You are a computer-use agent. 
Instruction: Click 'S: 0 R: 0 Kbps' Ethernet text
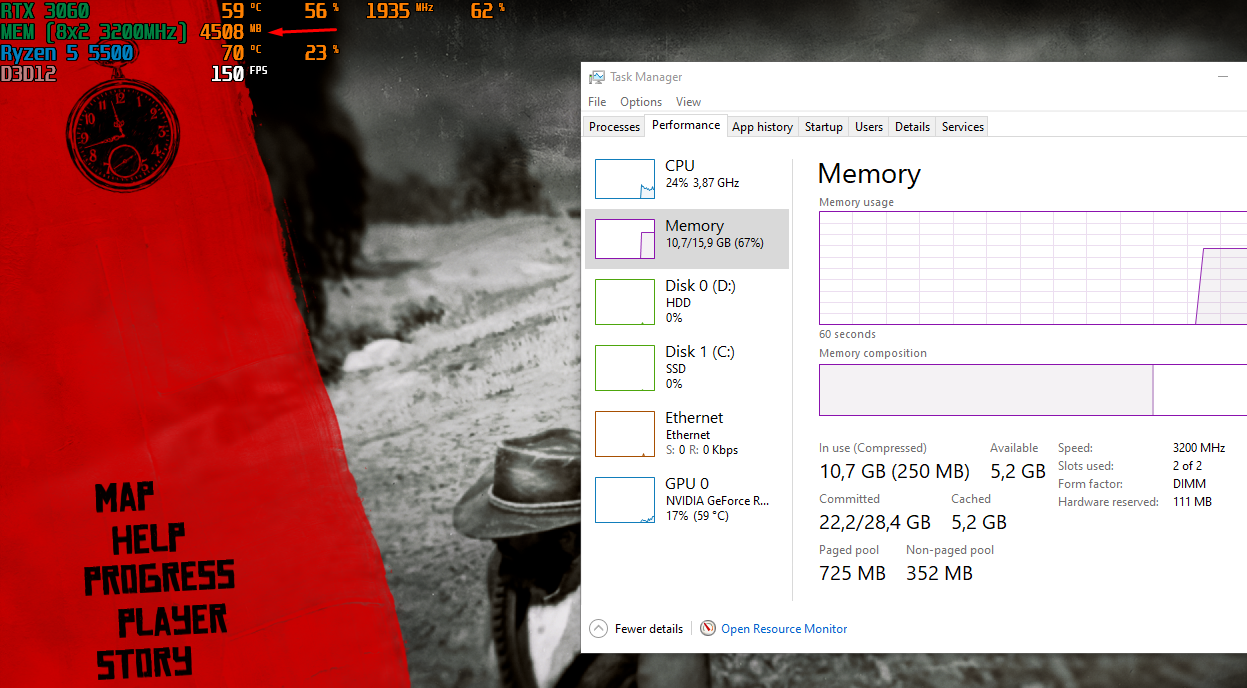pyautogui.click(x=702, y=450)
